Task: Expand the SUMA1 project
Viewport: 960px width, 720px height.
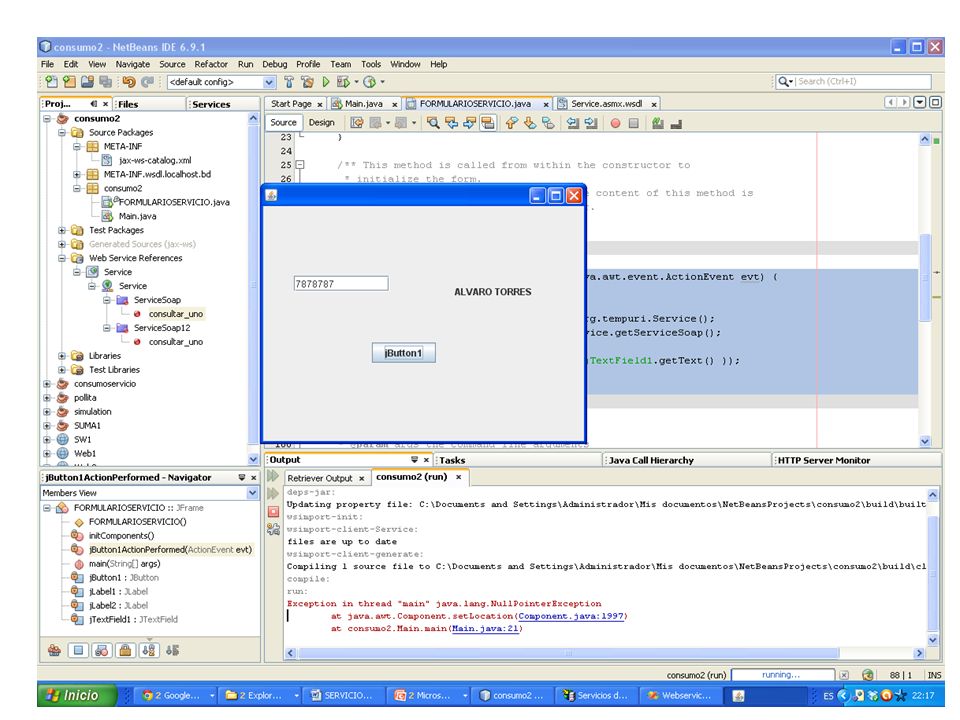Action: click(x=47, y=426)
